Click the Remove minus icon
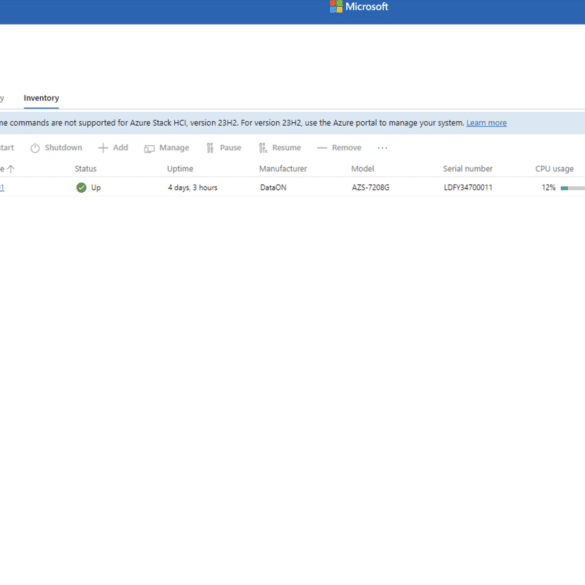585x585 pixels. [322, 148]
